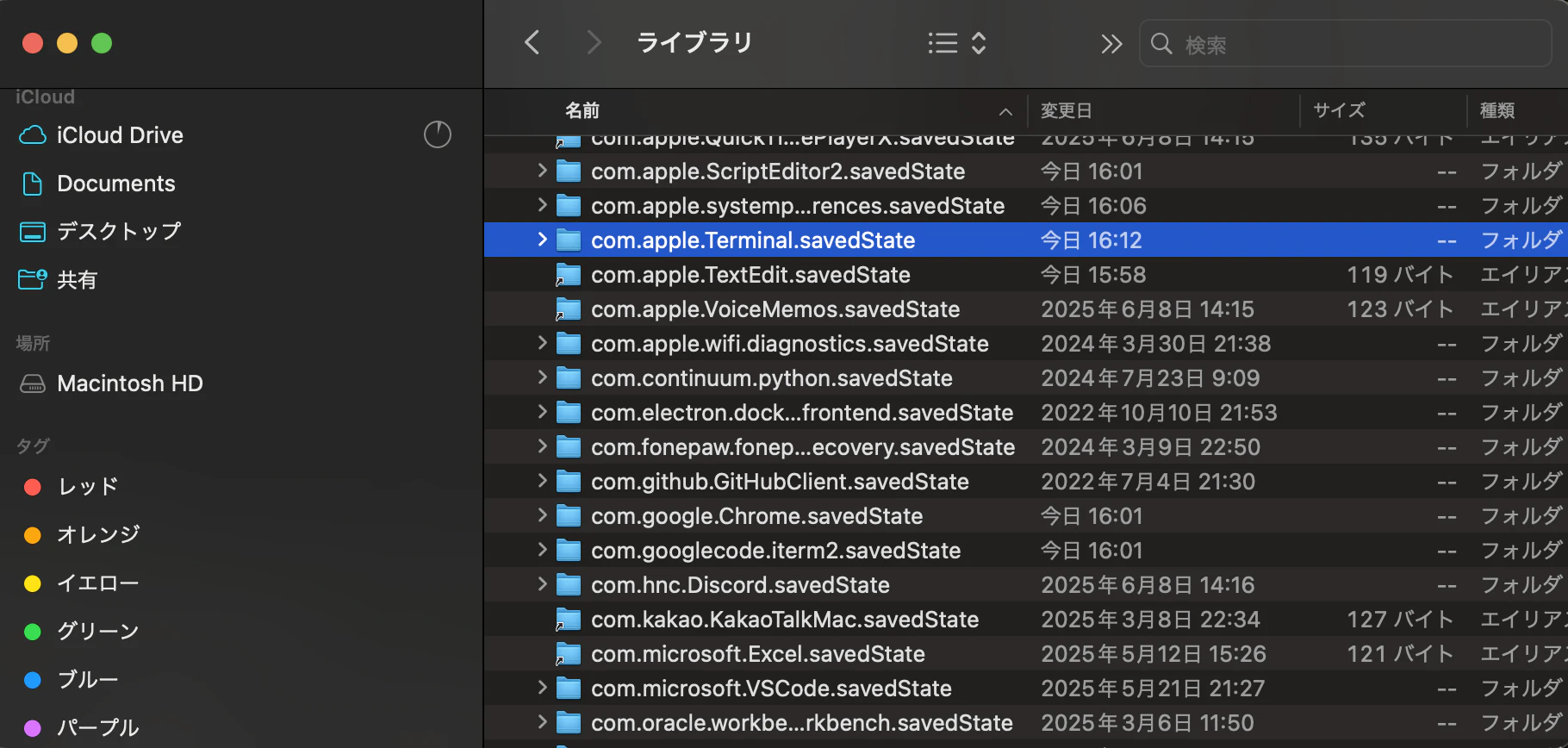This screenshot has width=1568, height=748.
Task: Open Documents in the sidebar
Action: [x=115, y=184]
